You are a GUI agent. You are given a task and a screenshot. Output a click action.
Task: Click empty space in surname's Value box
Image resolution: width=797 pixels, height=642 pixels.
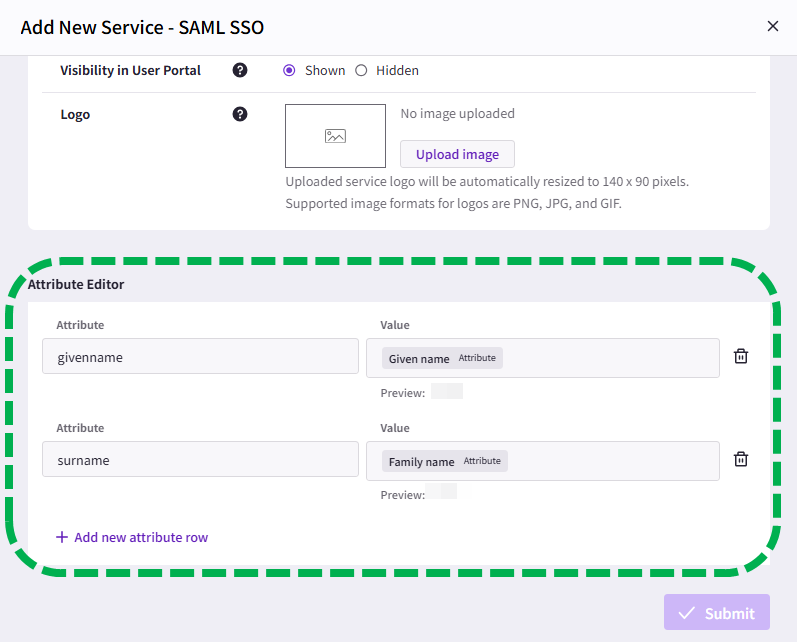click(610, 461)
